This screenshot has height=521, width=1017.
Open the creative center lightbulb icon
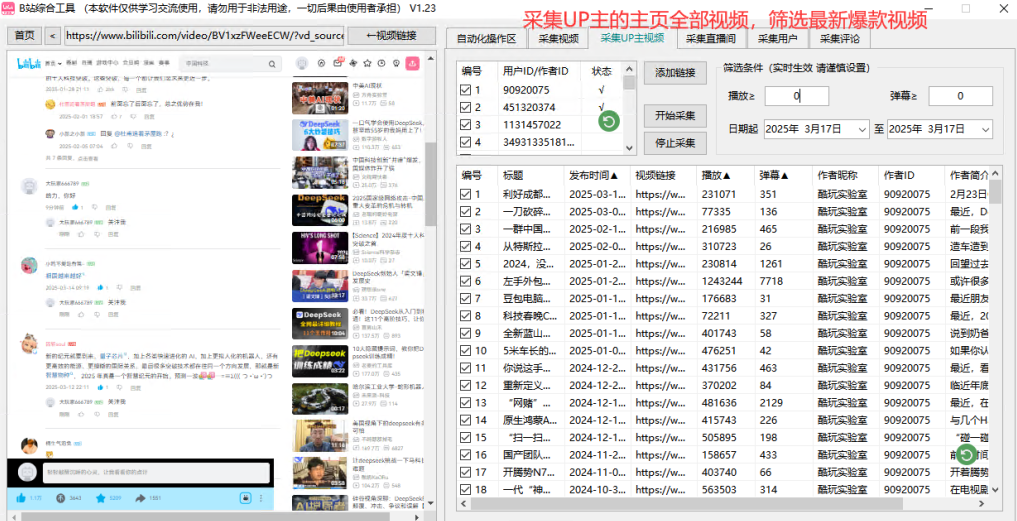pyautogui.click(x=396, y=64)
